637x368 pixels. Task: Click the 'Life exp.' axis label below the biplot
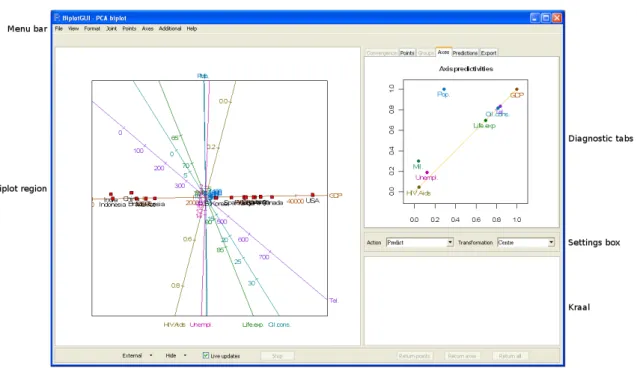coord(253,325)
